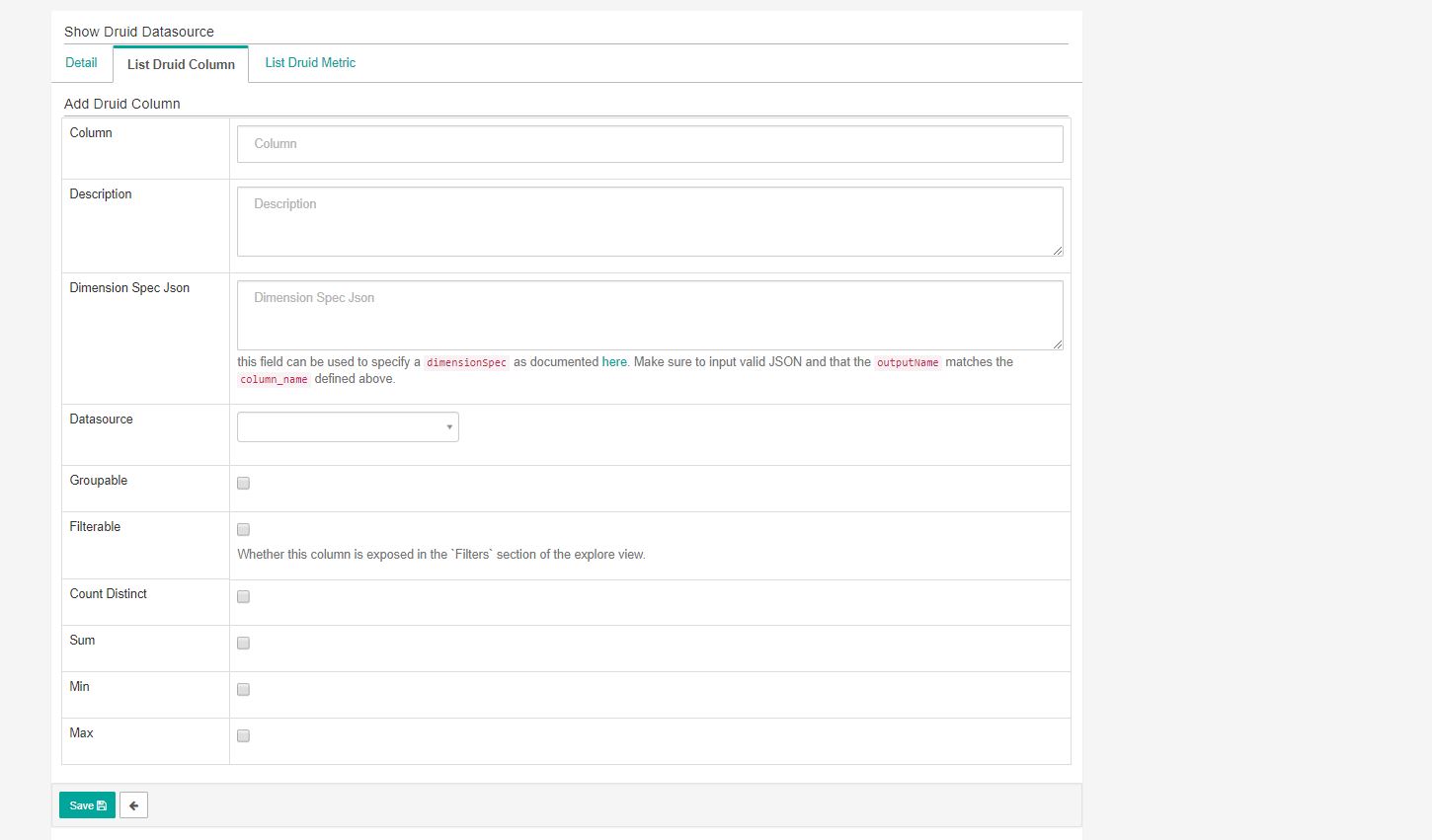Tick the Min checkbox

243,690
